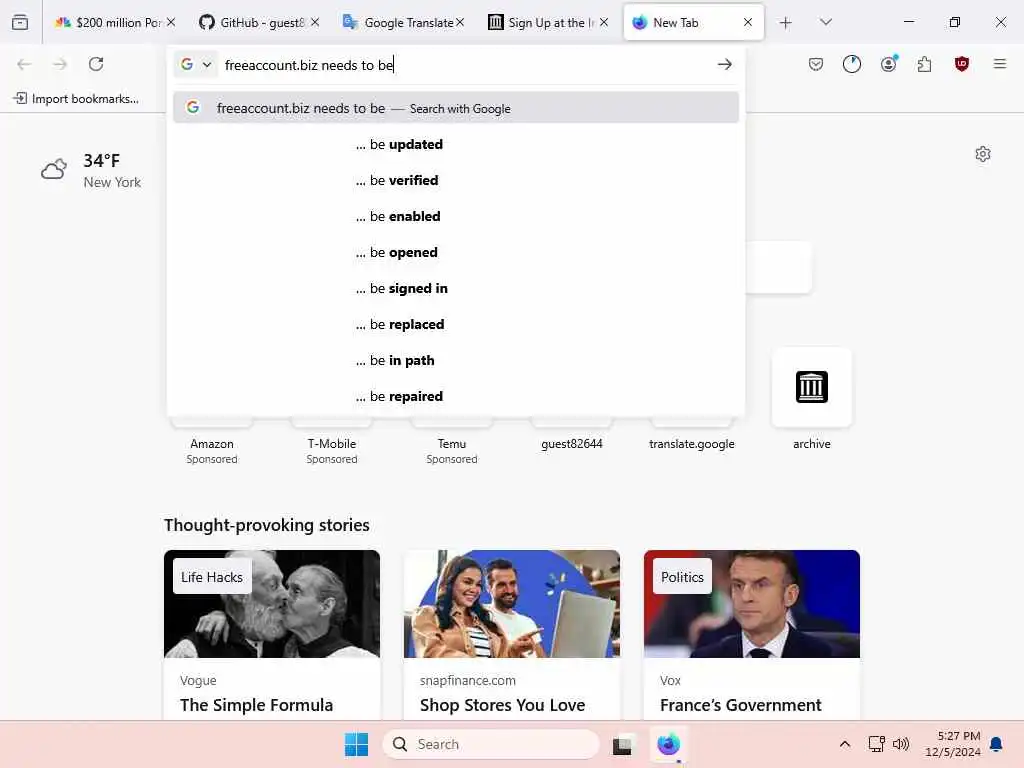This screenshot has height=768, width=1024.
Task: List all tabs with the chevron
Action: (x=826, y=22)
